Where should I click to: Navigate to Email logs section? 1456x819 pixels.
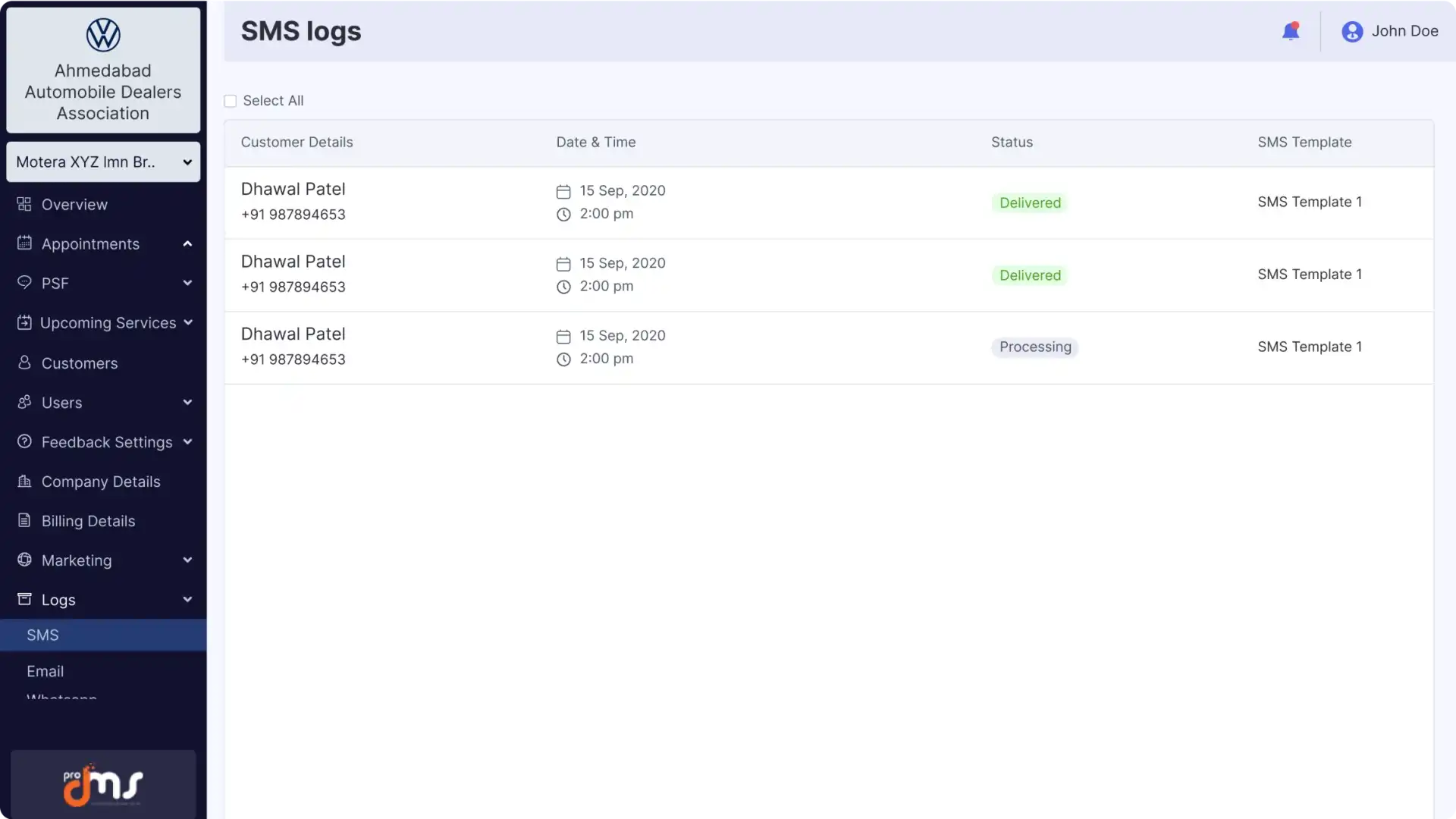pyautogui.click(x=45, y=671)
